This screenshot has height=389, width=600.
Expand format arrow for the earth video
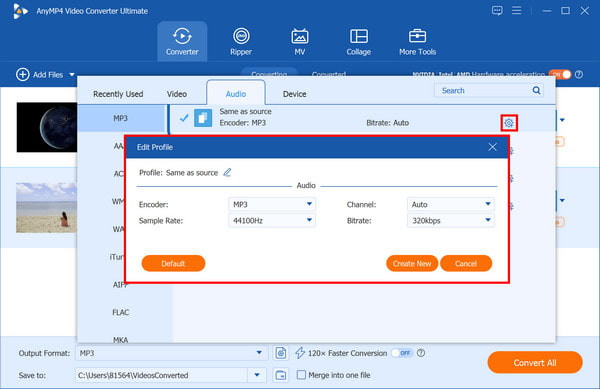click(562, 120)
